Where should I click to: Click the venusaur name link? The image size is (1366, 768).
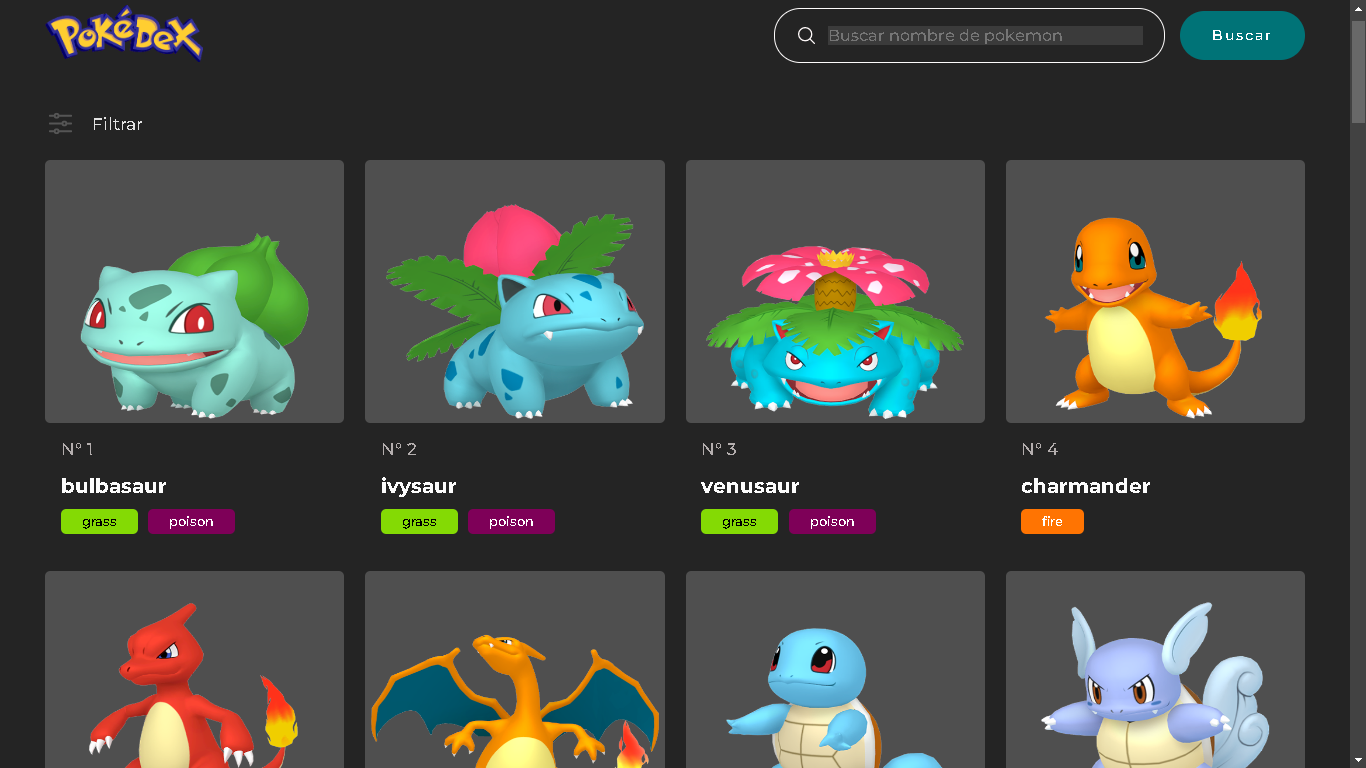749,486
